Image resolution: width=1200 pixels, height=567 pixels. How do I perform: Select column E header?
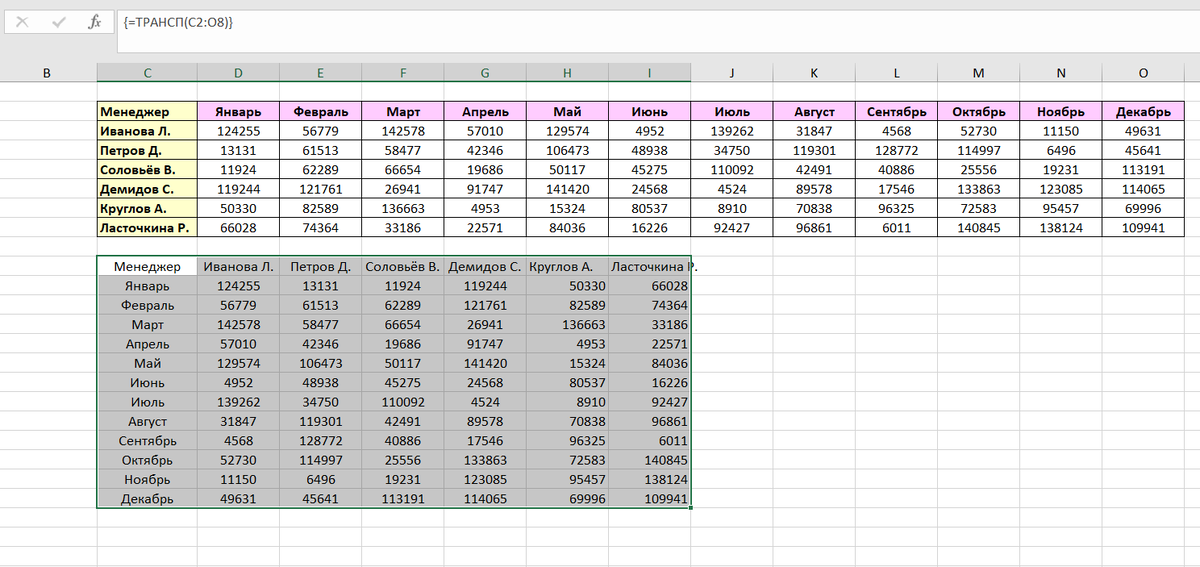pyautogui.click(x=320, y=72)
